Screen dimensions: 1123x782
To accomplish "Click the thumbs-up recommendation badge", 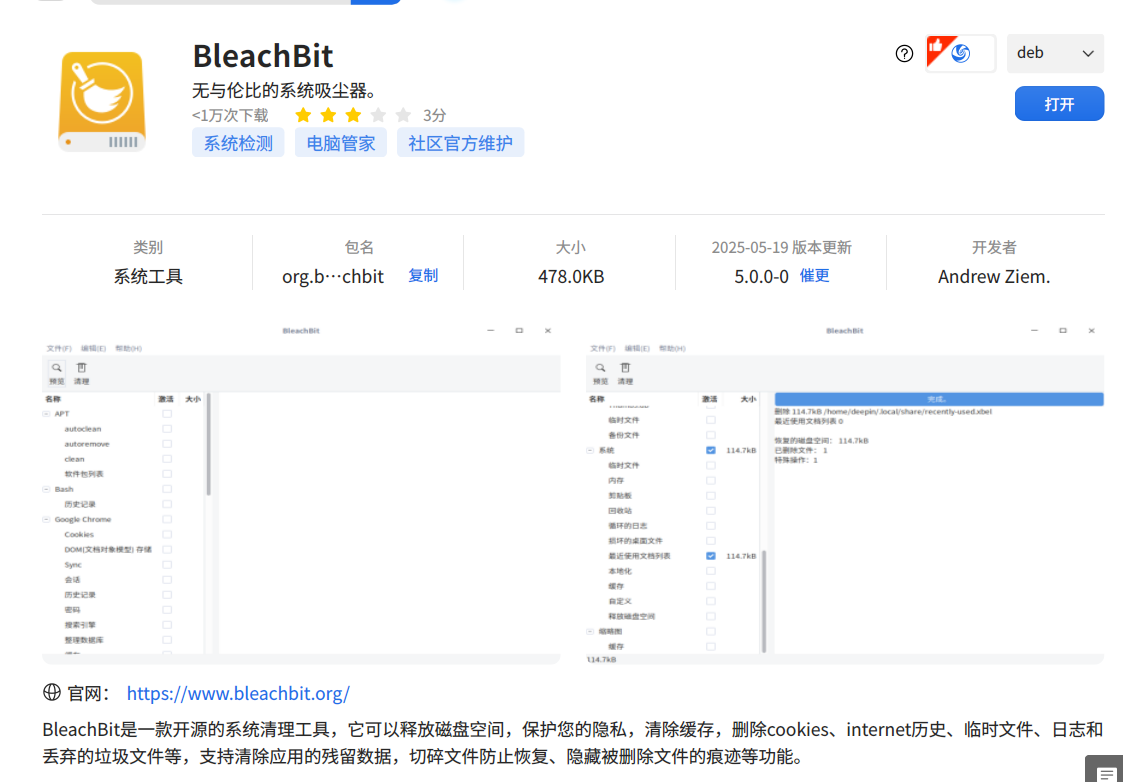I will pos(960,53).
